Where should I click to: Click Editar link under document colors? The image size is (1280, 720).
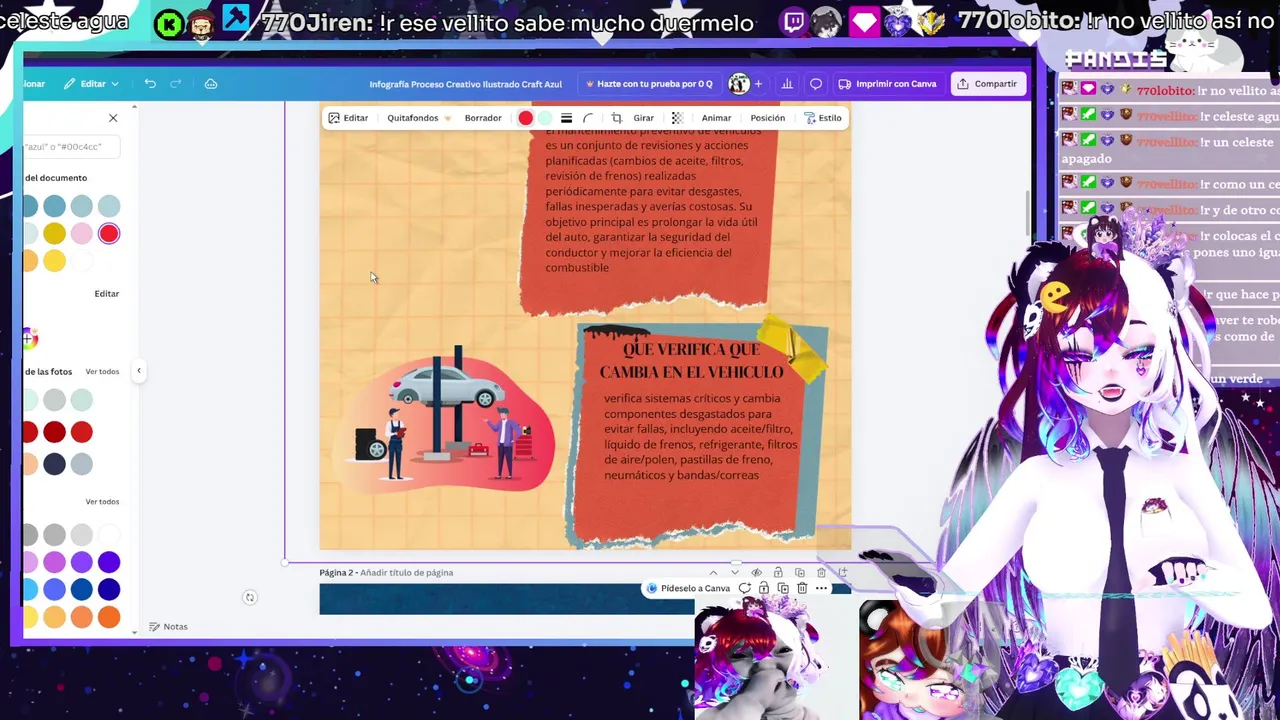107,294
